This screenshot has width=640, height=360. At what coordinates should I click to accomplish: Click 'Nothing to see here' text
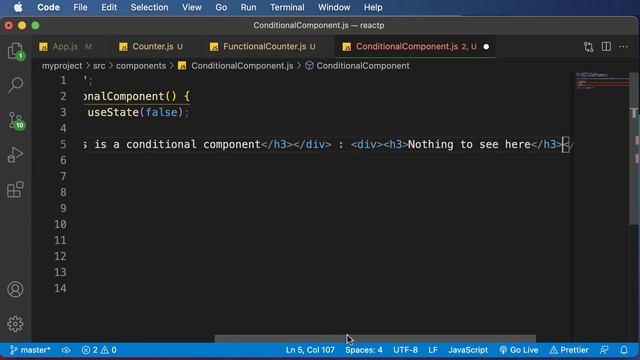click(469, 144)
